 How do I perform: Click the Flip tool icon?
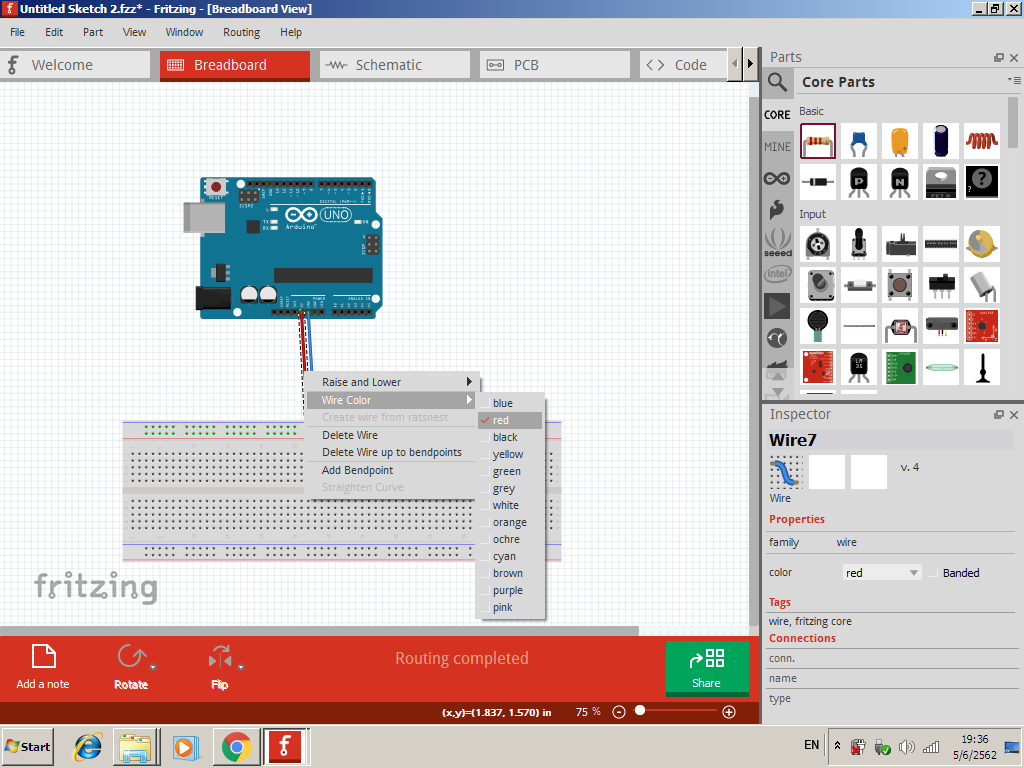[x=220, y=656]
